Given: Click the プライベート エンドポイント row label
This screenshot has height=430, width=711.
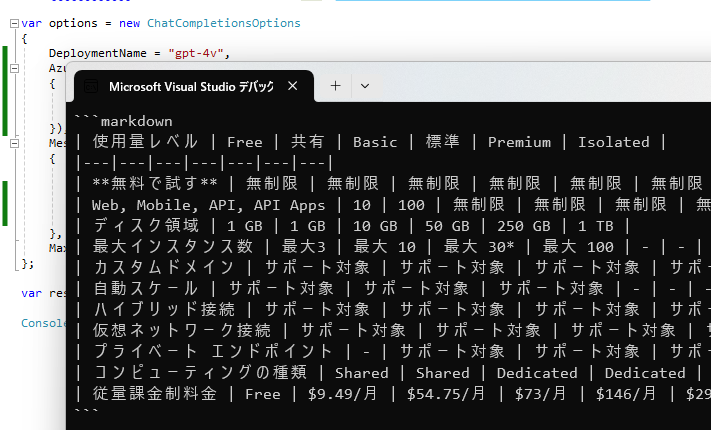Looking at the screenshot, I should [213, 351].
